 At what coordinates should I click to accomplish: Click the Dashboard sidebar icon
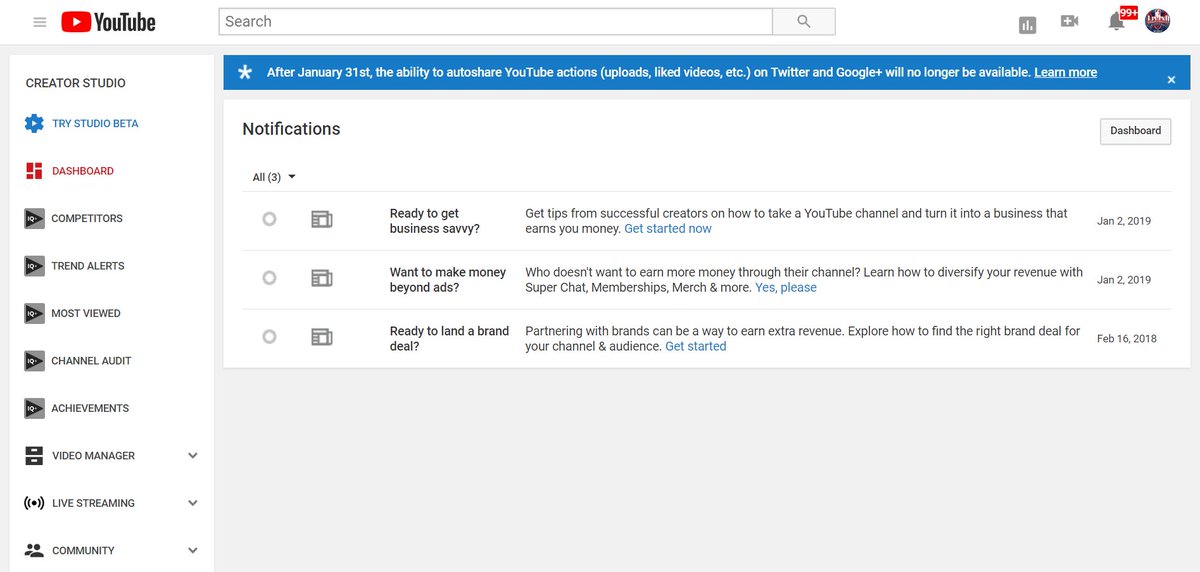[x=34, y=171]
